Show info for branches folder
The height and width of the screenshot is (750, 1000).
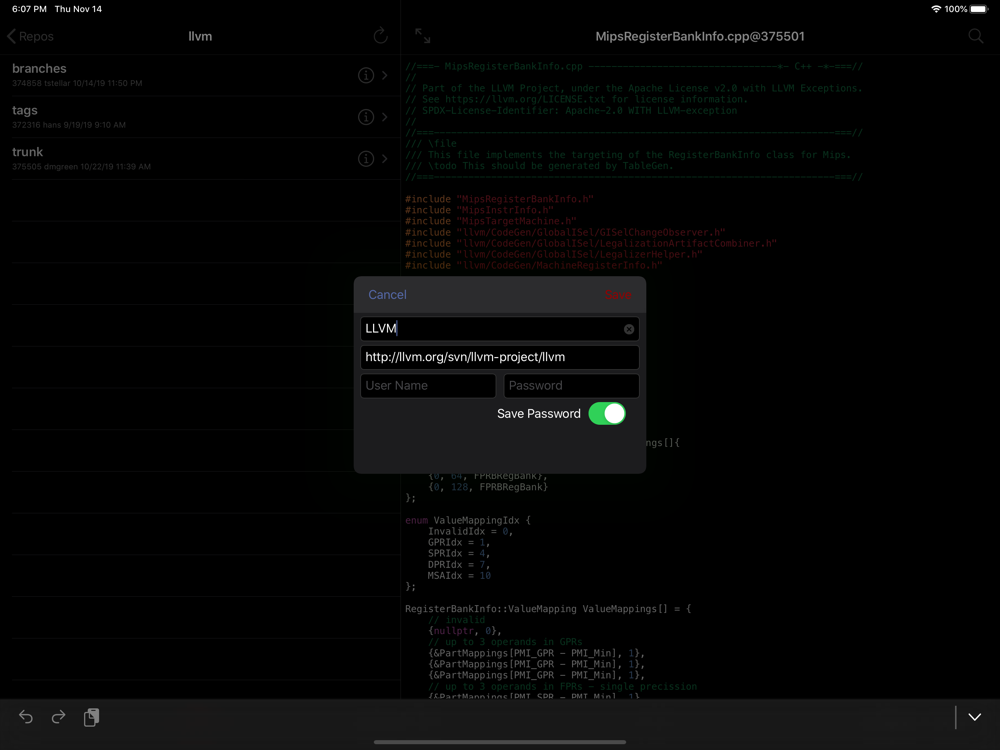coord(366,75)
